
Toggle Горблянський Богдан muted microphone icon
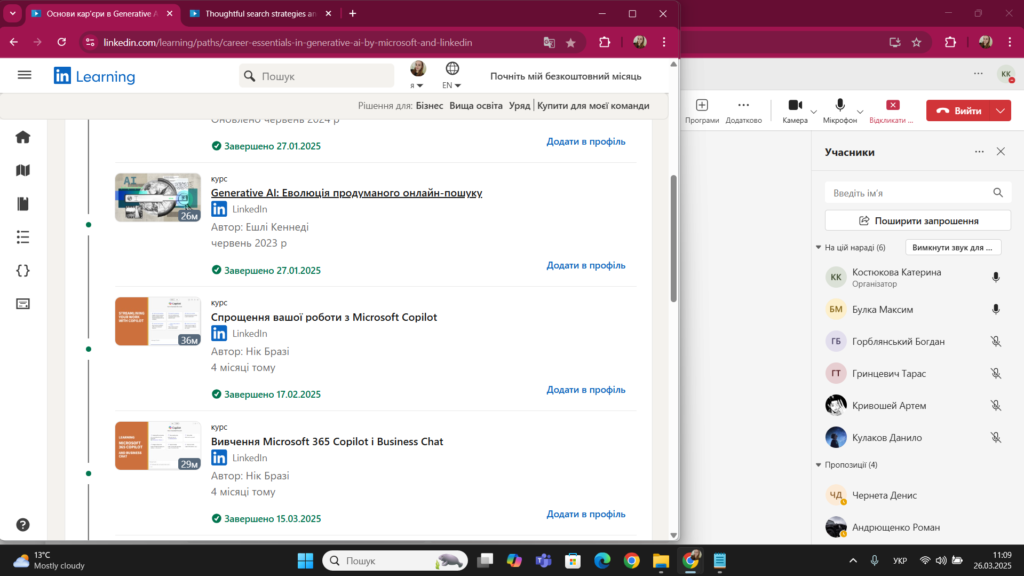pos(995,342)
